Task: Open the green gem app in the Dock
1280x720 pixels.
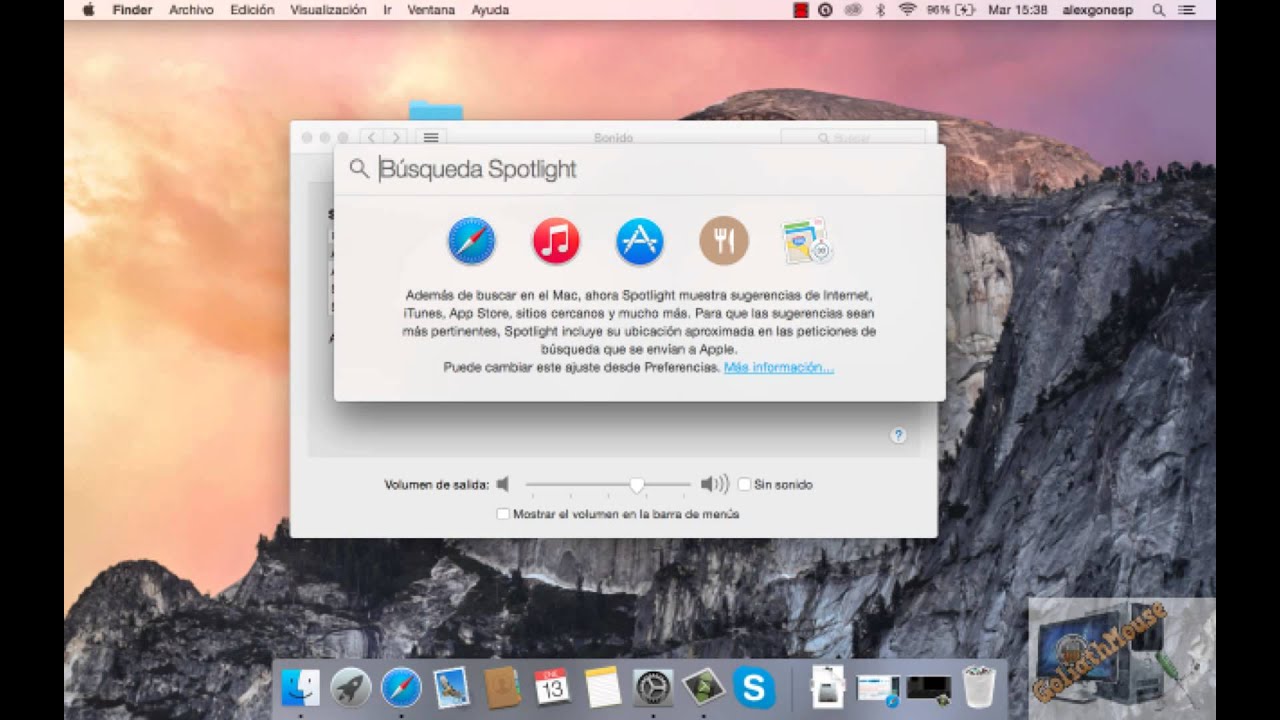Action: 703,688
